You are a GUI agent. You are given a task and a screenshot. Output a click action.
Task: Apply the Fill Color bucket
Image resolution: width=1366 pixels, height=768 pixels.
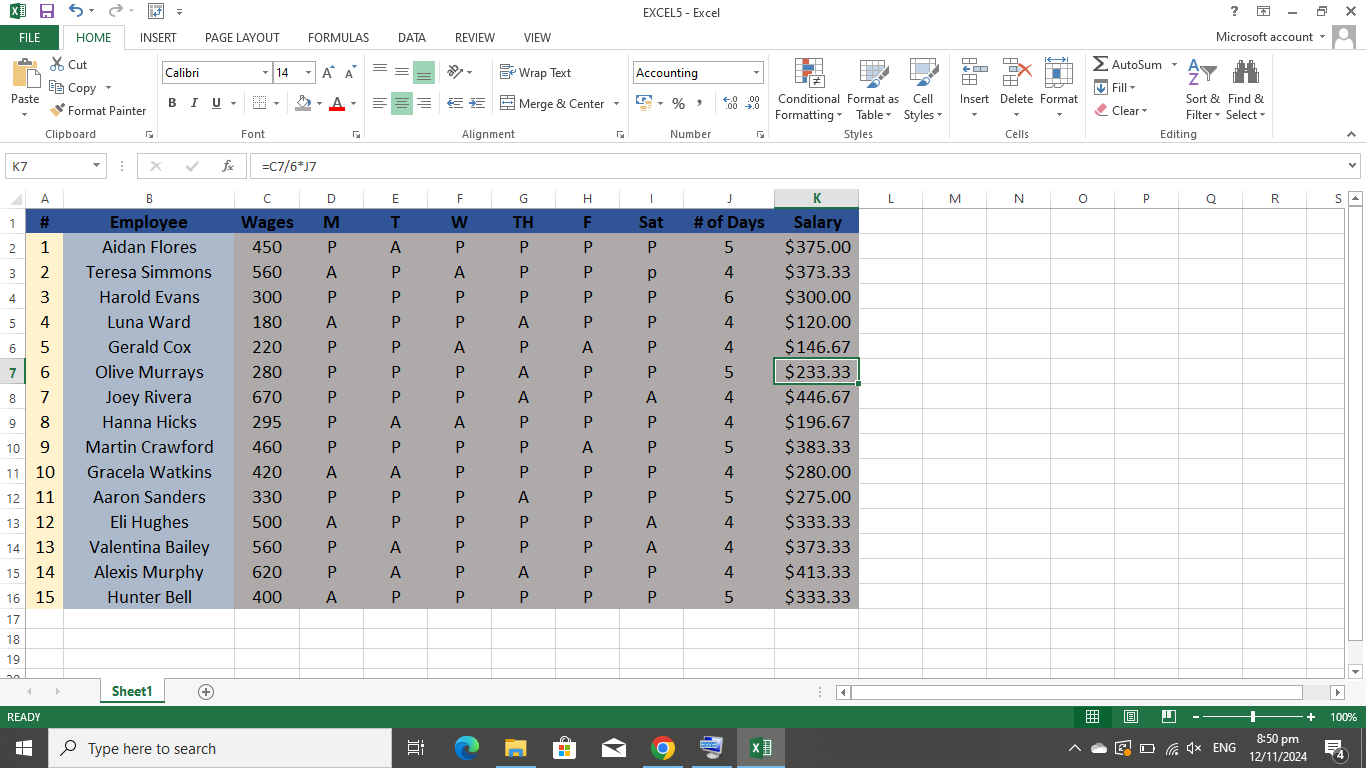304,103
